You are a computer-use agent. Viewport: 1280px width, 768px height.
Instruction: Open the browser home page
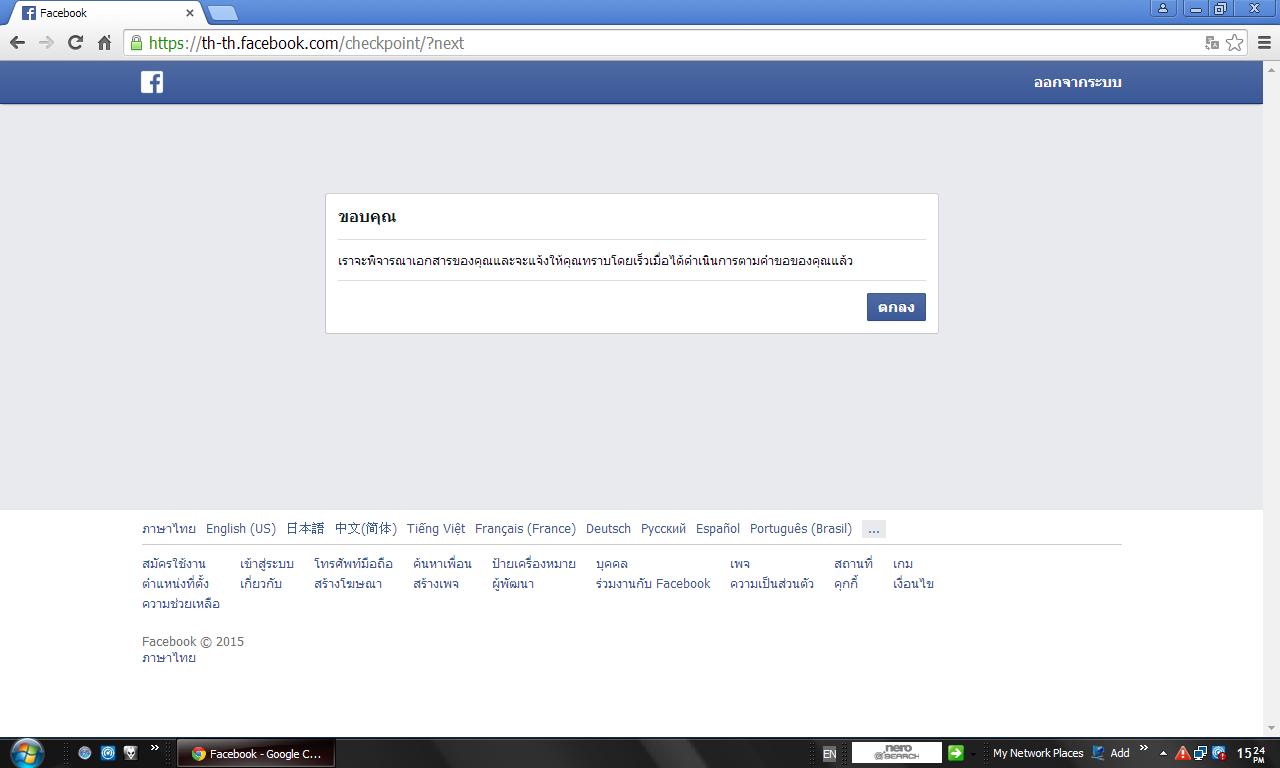[x=104, y=43]
